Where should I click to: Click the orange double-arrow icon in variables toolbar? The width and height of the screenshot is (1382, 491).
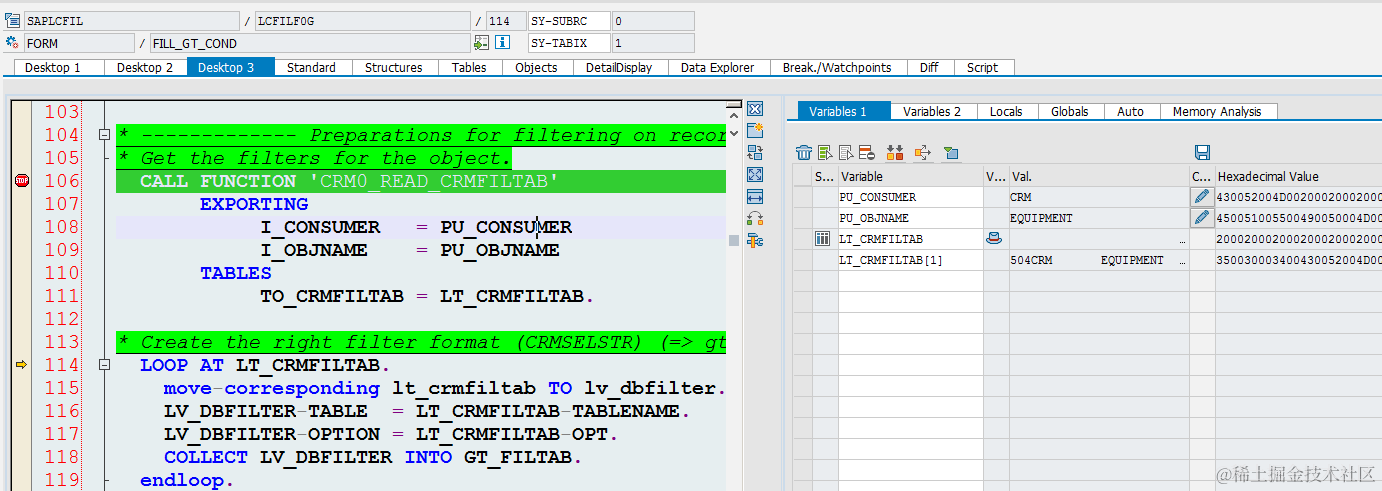pos(895,153)
